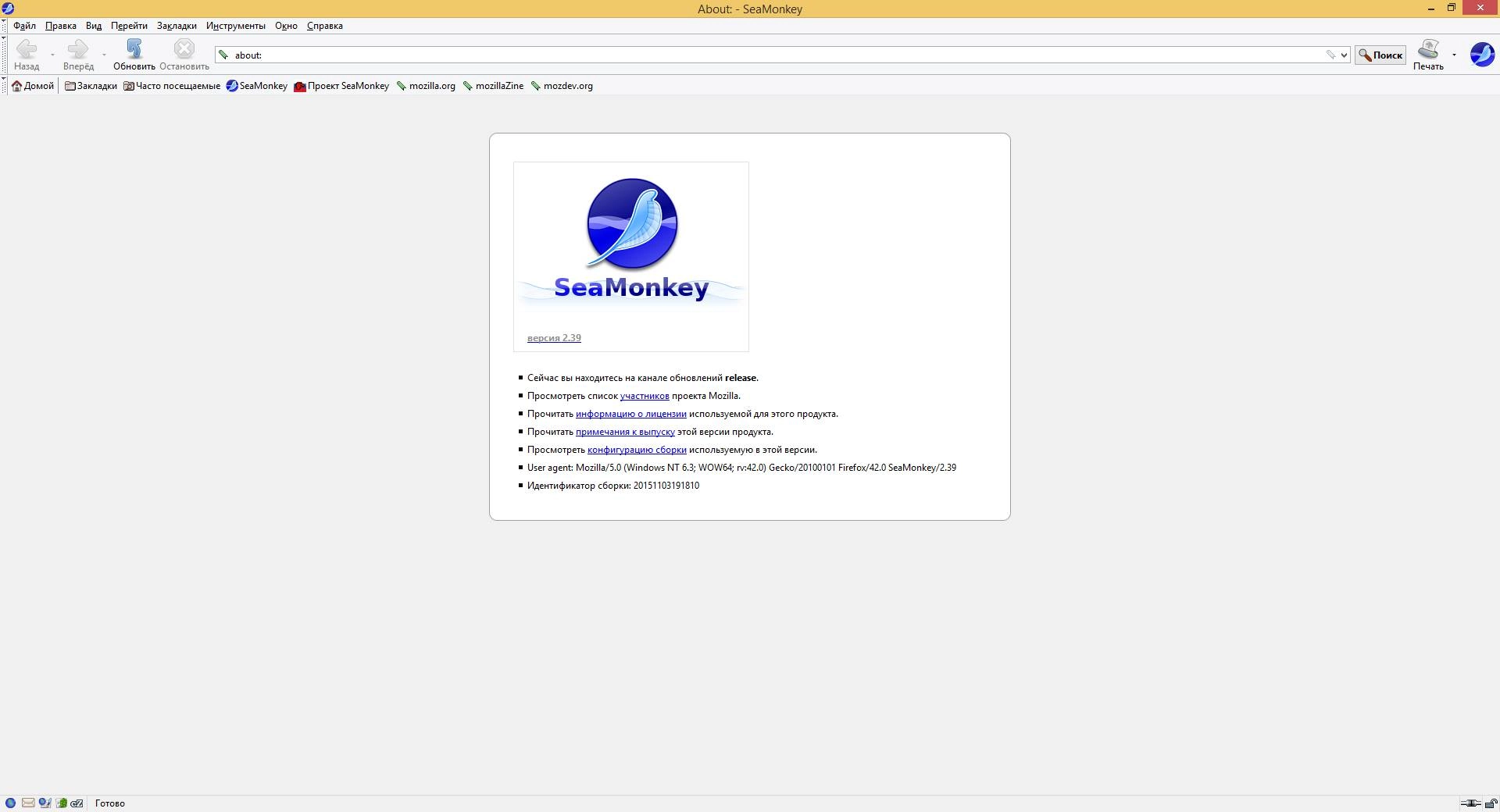Open mozilla.org bookmark
The image size is (1500, 812).
[x=426, y=86]
